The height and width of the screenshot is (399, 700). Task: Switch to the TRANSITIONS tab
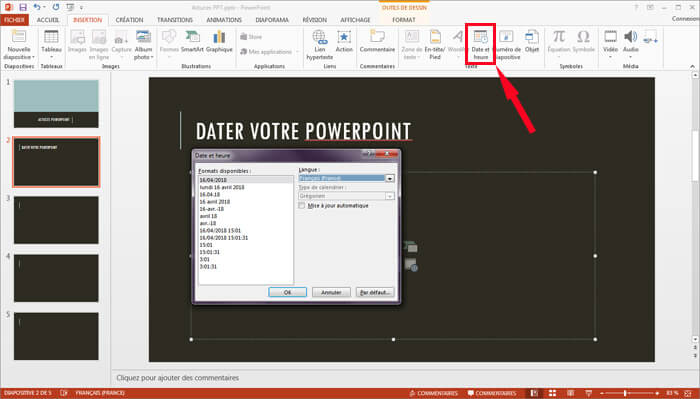[x=175, y=20]
